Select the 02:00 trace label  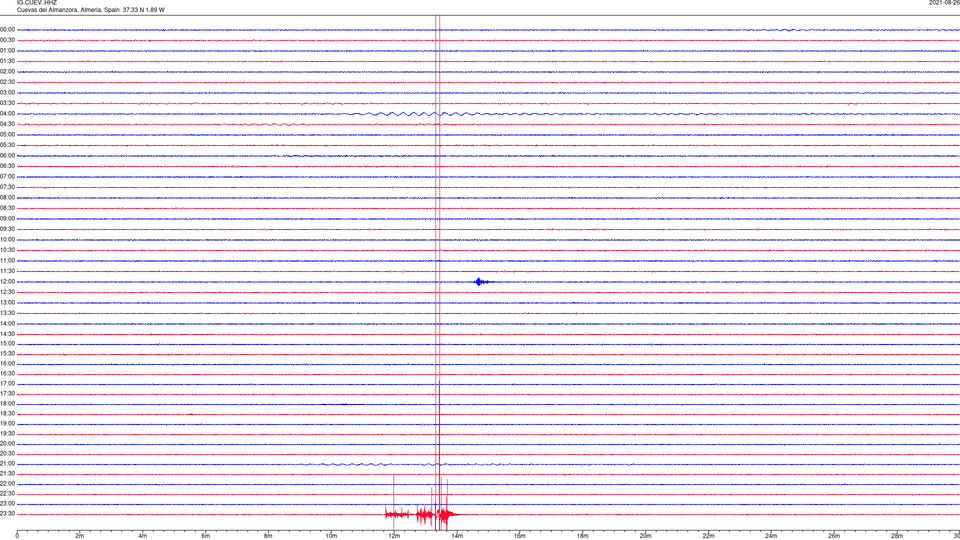(7, 72)
